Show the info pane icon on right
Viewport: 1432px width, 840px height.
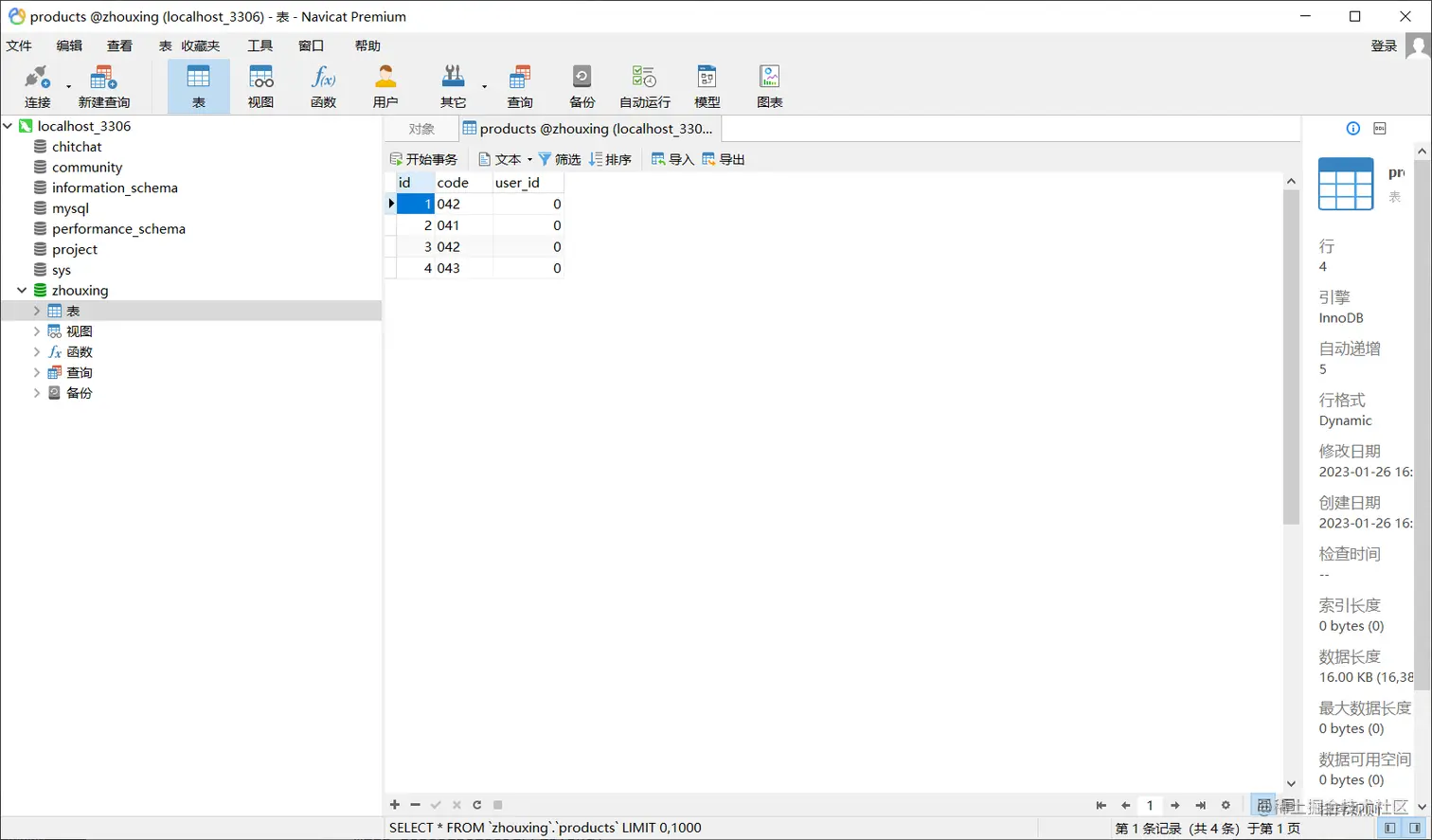pos(1353,129)
